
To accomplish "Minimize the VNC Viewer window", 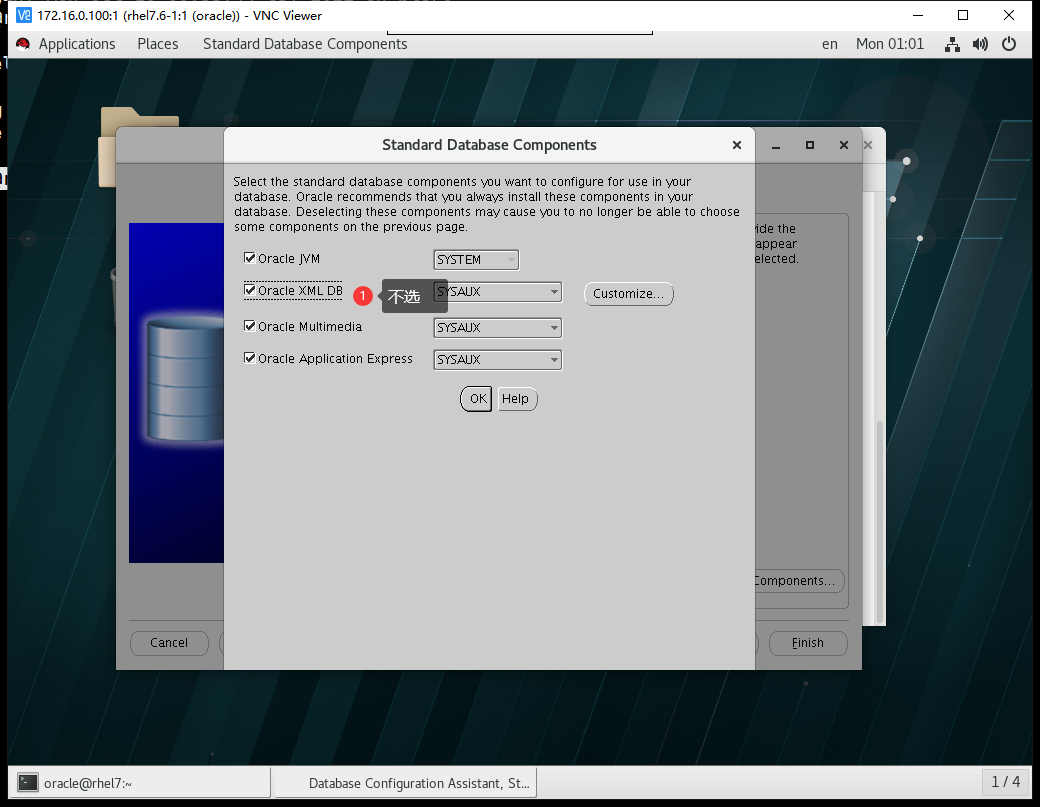I will [x=918, y=15].
